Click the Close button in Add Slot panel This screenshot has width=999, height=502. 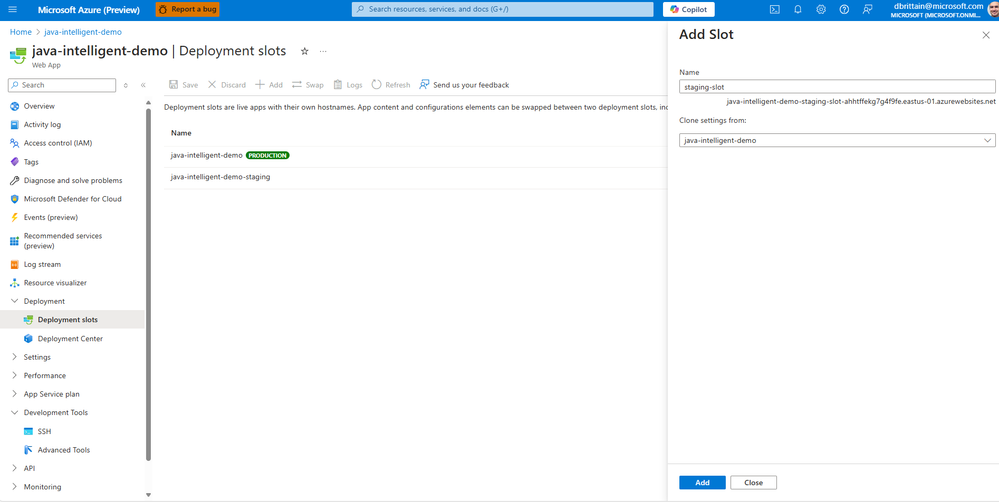coord(753,483)
